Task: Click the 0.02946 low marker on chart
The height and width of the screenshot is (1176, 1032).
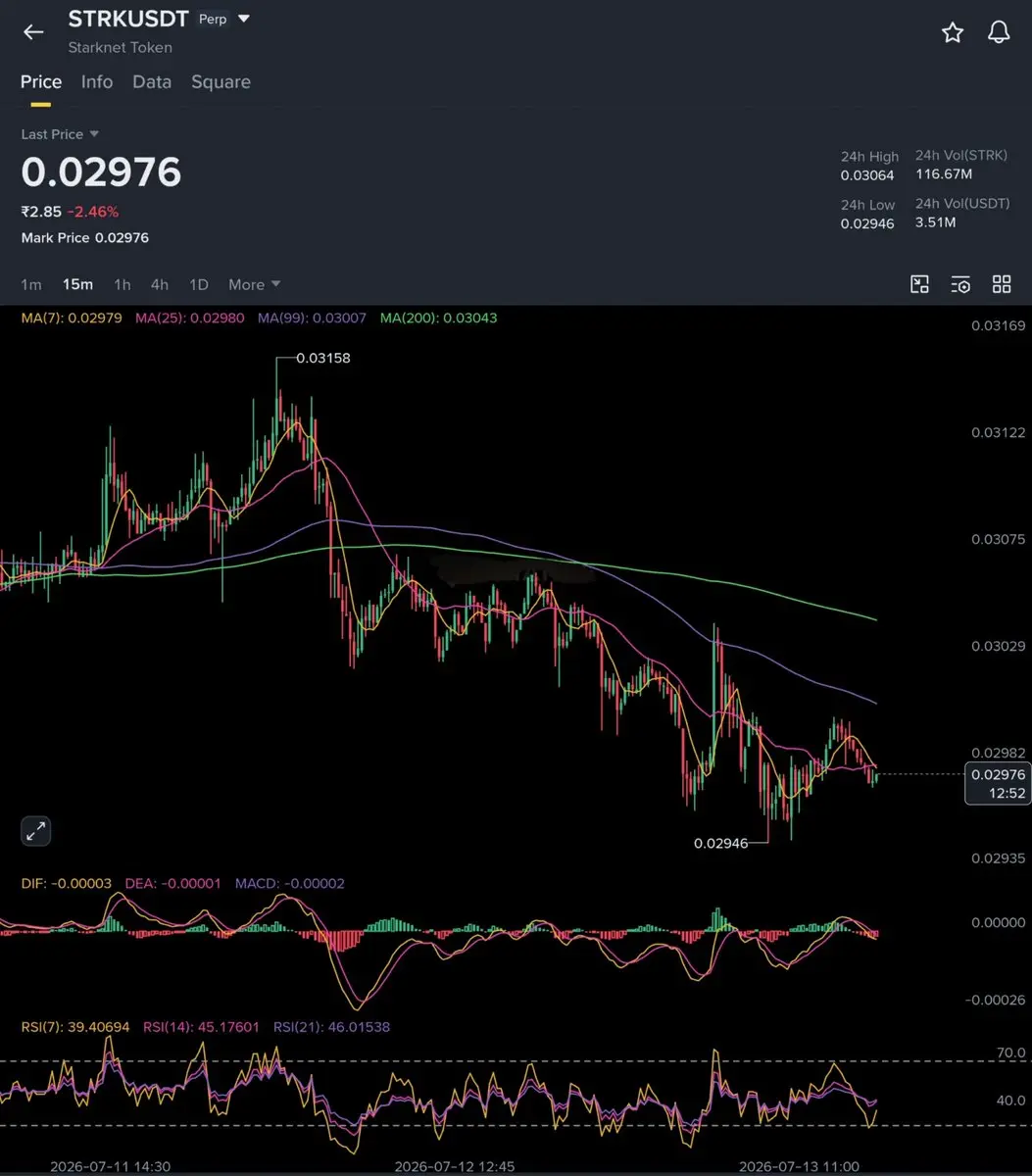Action: pos(720,843)
